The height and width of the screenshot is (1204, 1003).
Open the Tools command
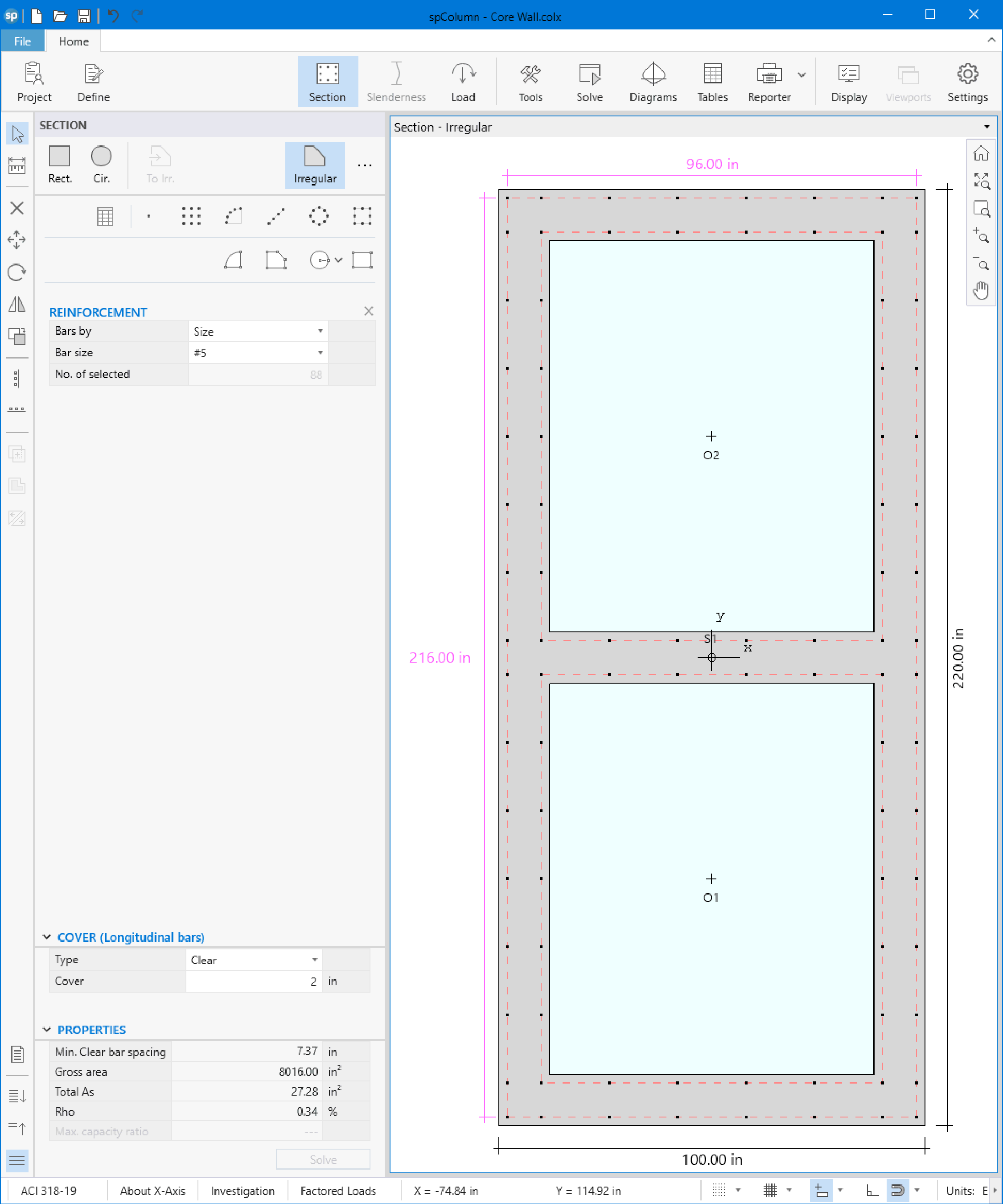tap(530, 82)
